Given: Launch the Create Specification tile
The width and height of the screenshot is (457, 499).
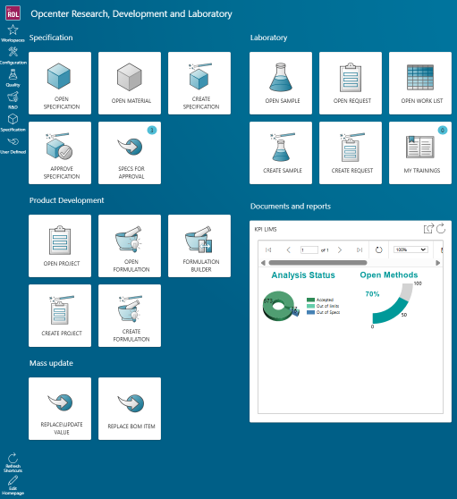Looking at the screenshot, I should click(x=199, y=83).
